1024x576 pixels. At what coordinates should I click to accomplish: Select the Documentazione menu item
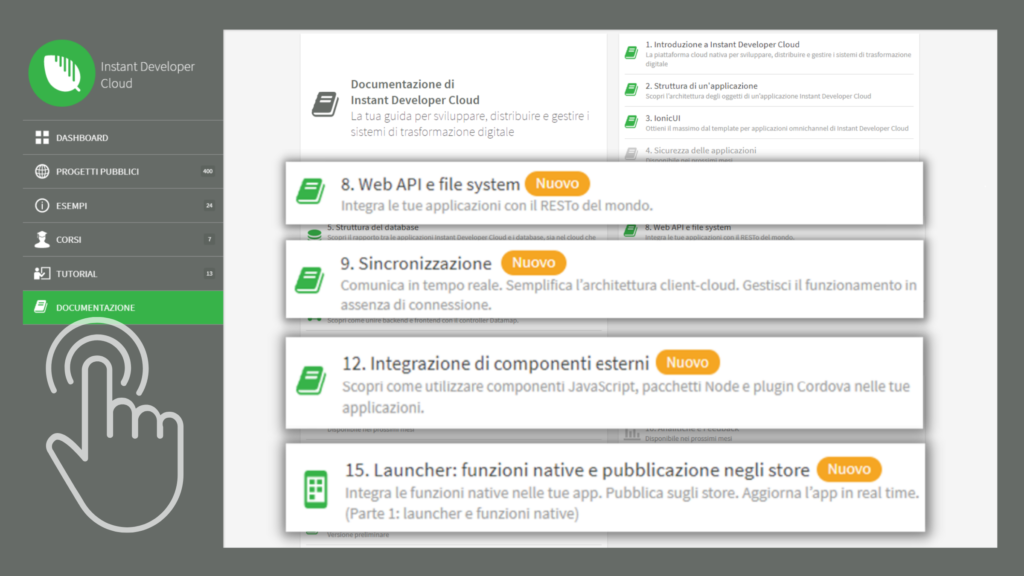click(123, 308)
